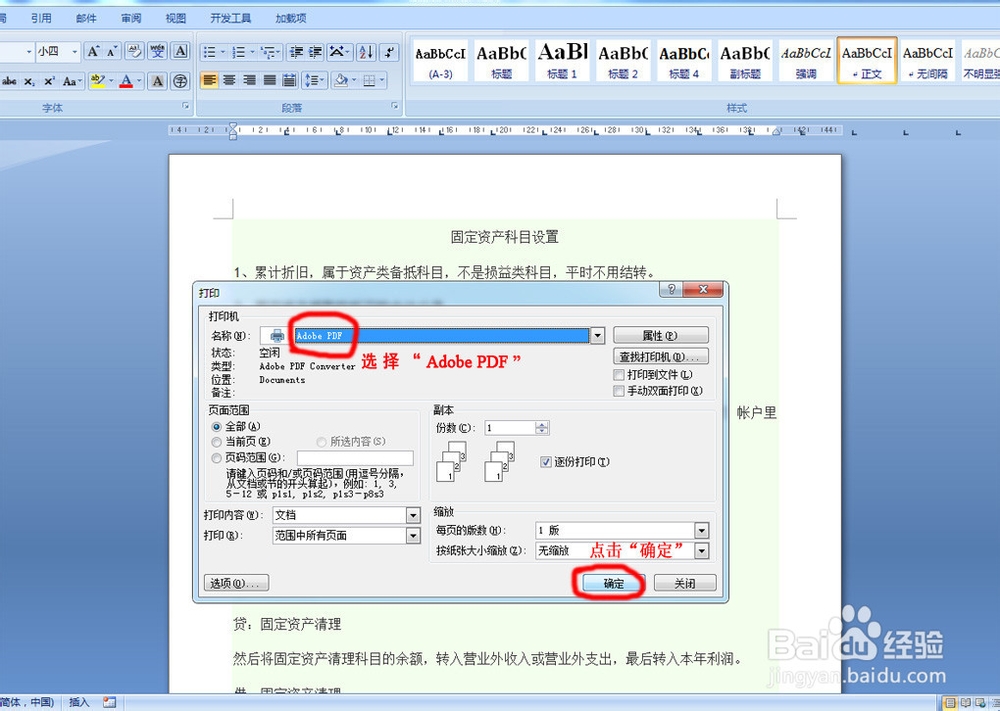
Task: Switch to the 审阅 ribbon tab
Action: click(131, 18)
